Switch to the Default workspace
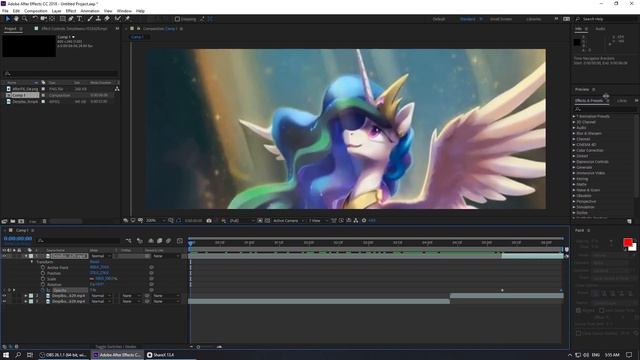 pos(439,19)
